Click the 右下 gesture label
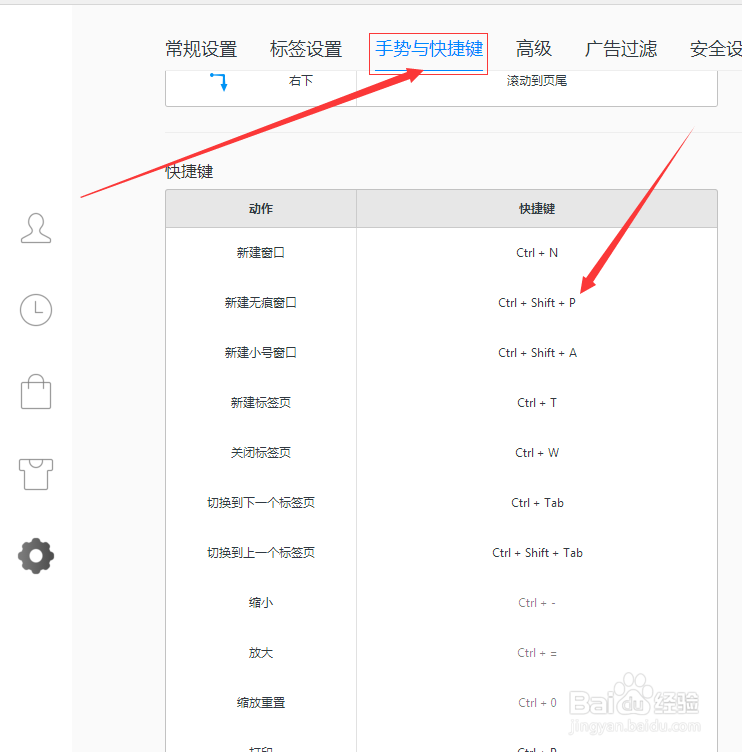 301,81
